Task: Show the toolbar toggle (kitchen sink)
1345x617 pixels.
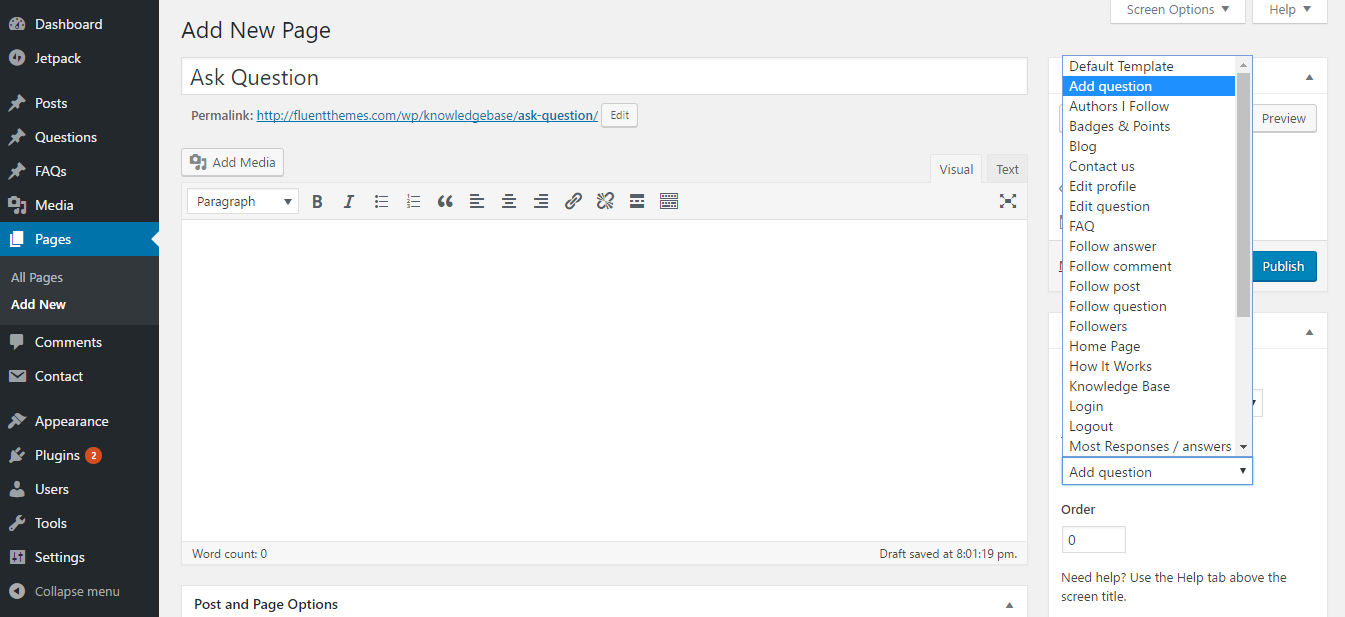Action: [669, 202]
